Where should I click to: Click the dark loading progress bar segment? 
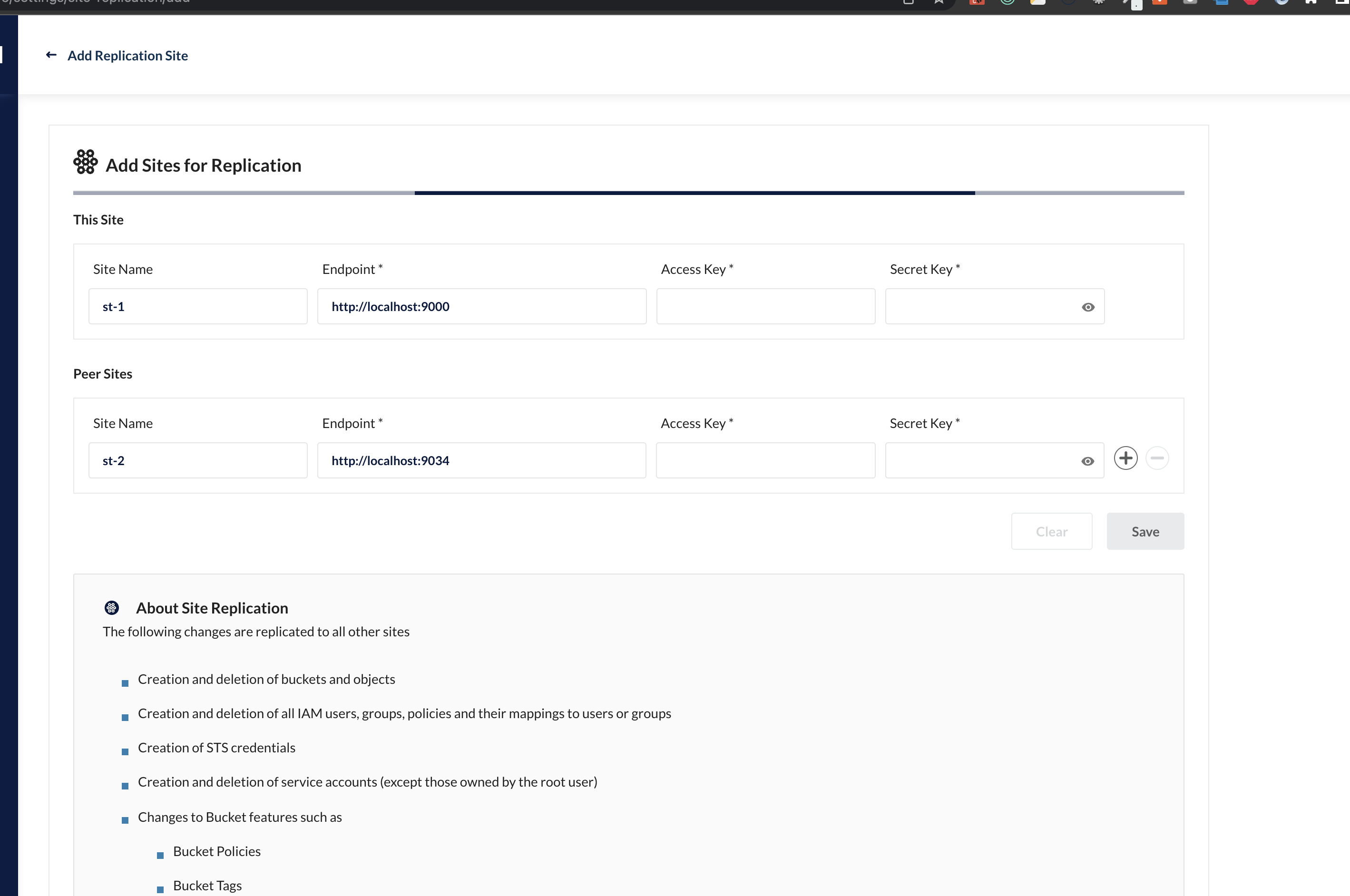695,193
